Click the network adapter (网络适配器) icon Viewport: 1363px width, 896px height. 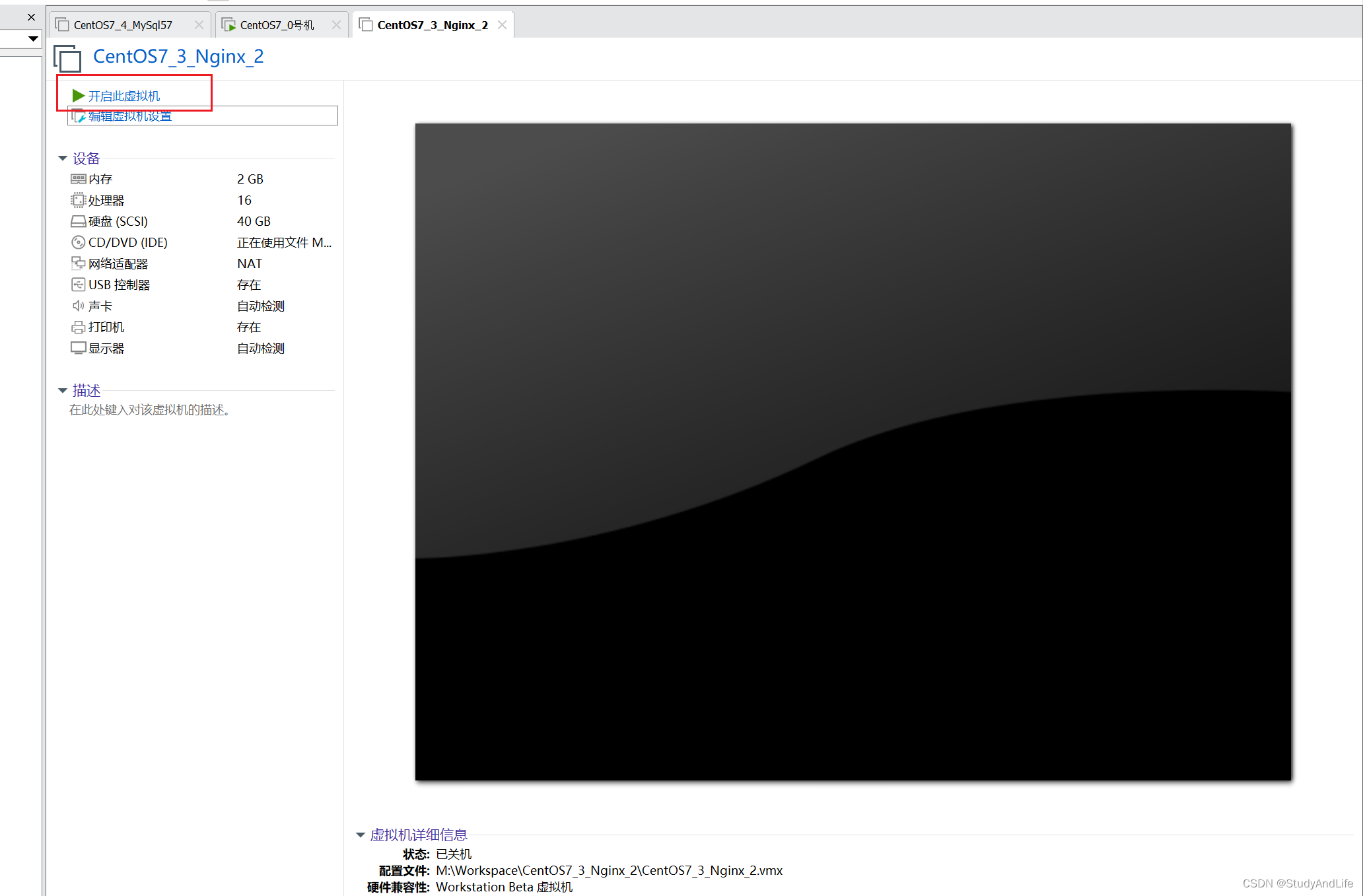click(x=78, y=263)
